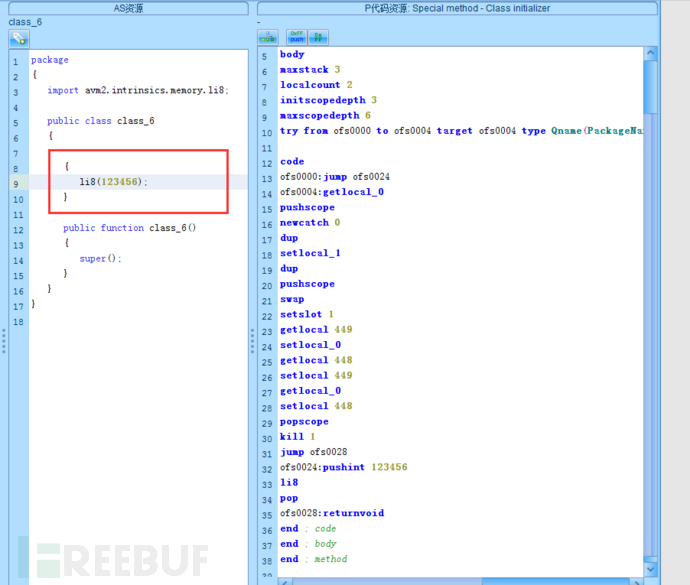
Task: Click the 'swap' instruction
Action: (292, 299)
